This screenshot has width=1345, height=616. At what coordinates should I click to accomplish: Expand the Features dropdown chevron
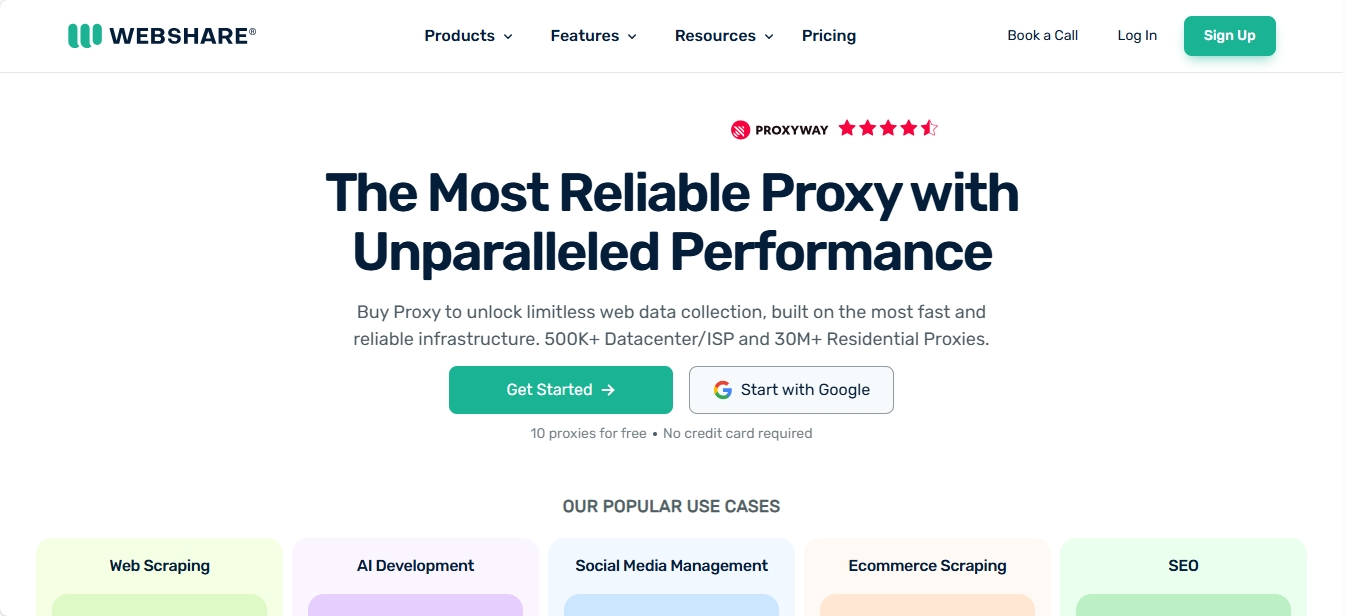632,37
